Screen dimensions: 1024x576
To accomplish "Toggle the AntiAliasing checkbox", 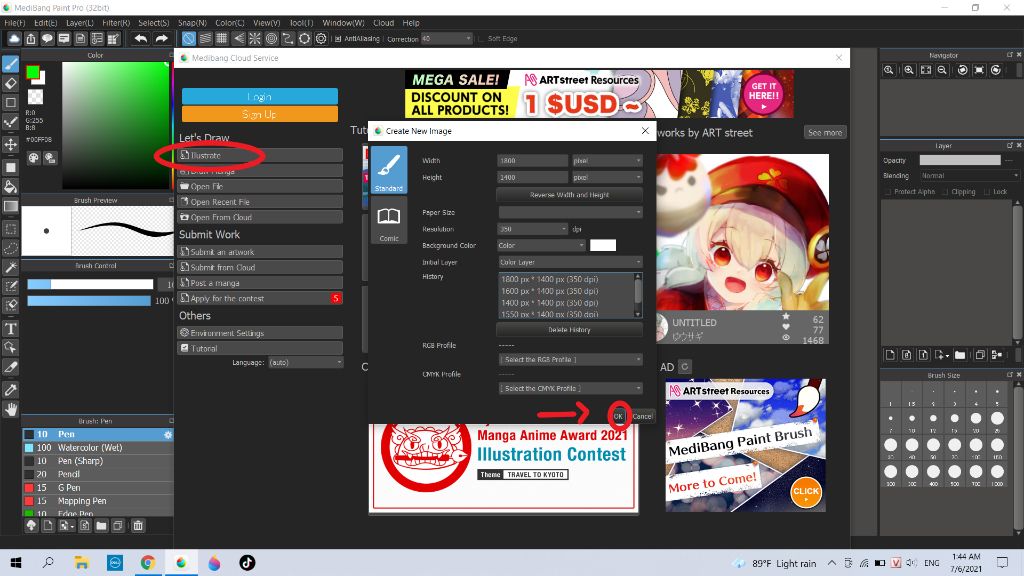I will click(338, 39).
